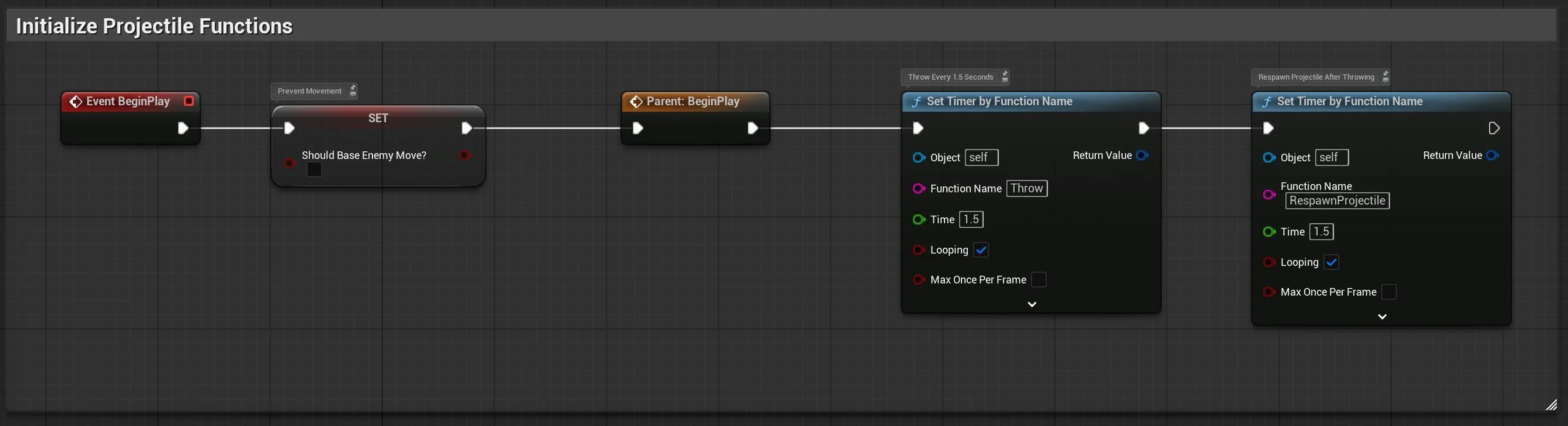
Task: Select the SET node title
Action: coord(378,118)
